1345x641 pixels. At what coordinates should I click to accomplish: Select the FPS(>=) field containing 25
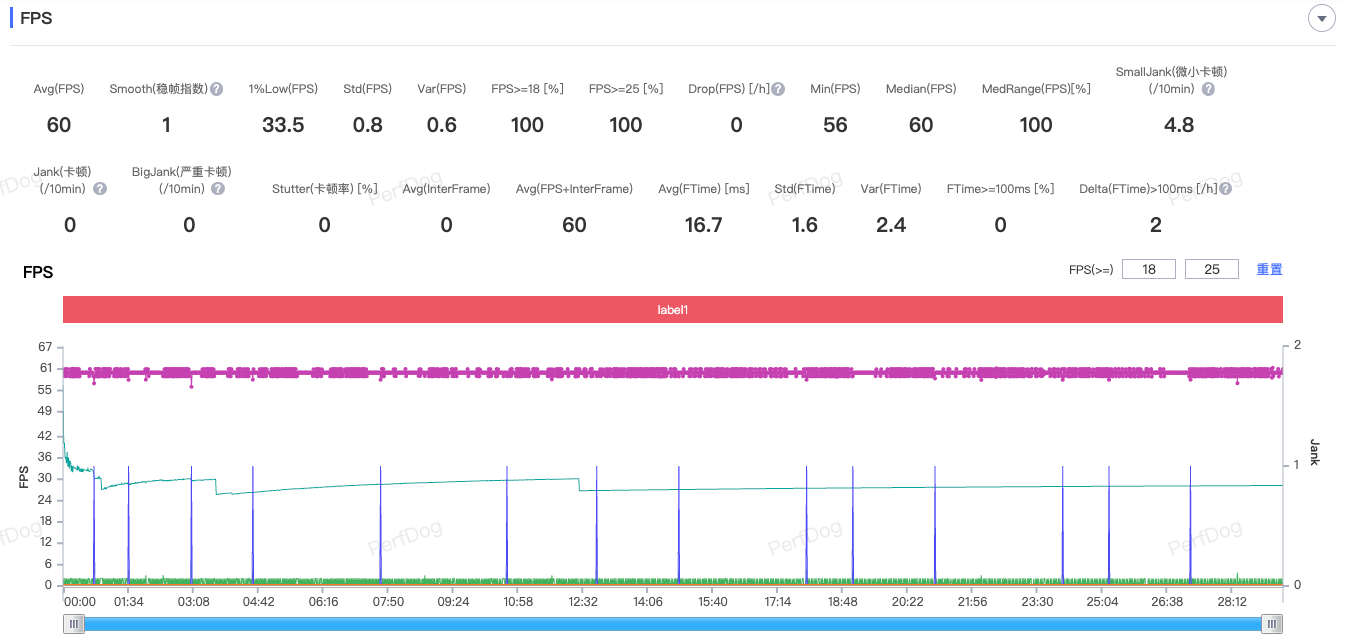[1211, 269]
